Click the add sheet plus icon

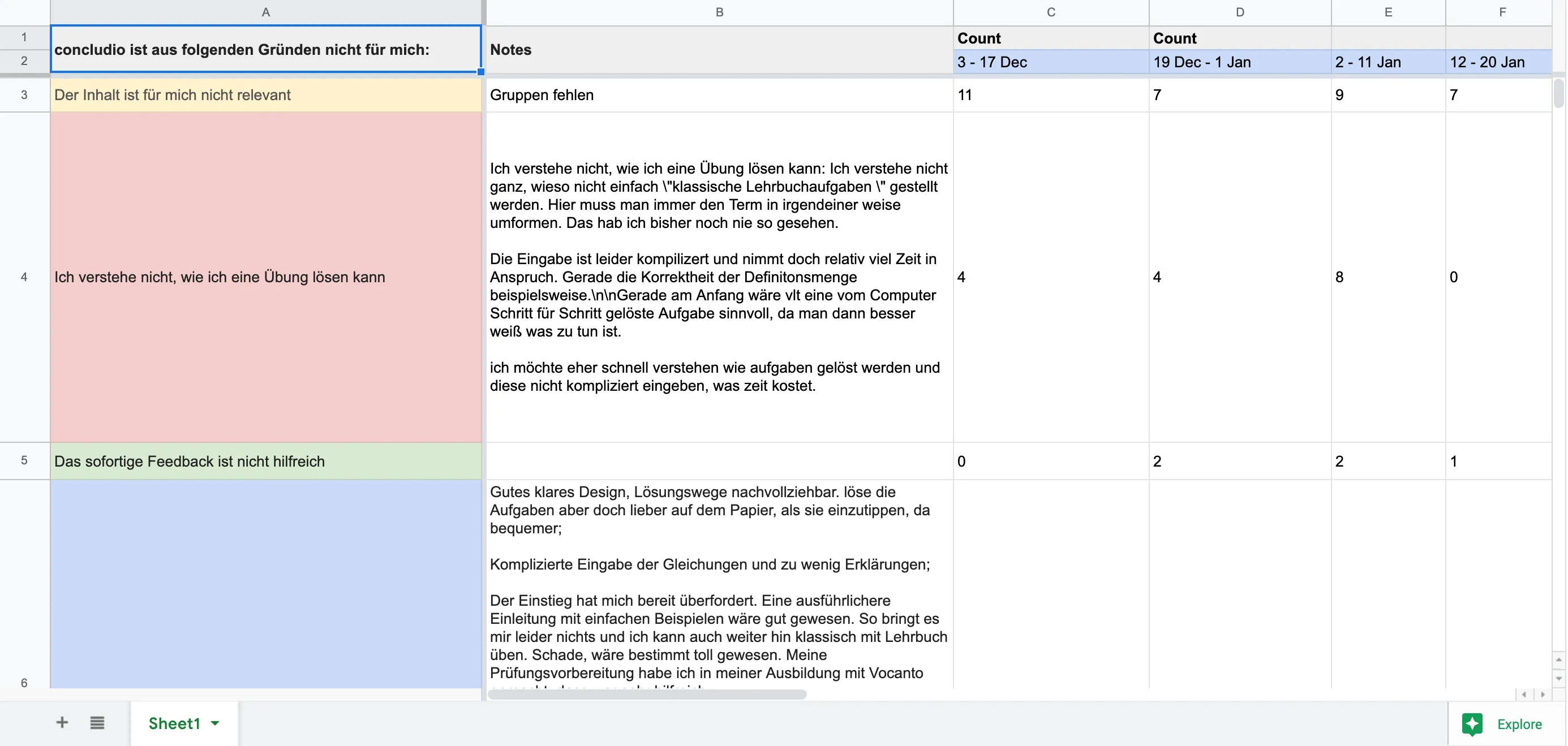pyautogui.click(x=62, y=722)
